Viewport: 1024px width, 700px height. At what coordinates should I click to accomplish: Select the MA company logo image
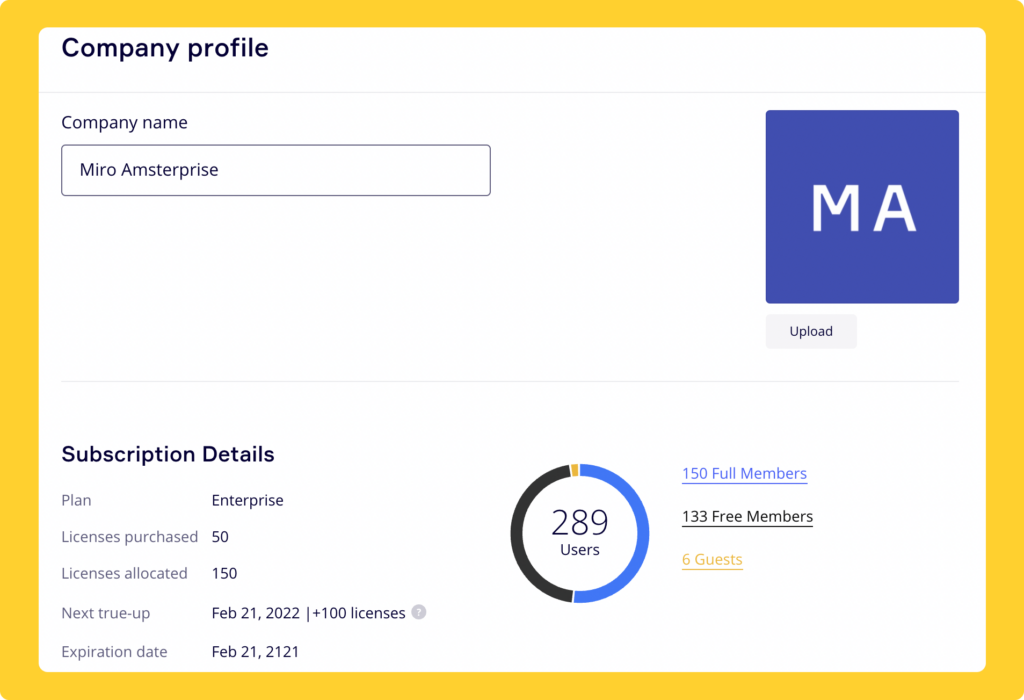862,207
